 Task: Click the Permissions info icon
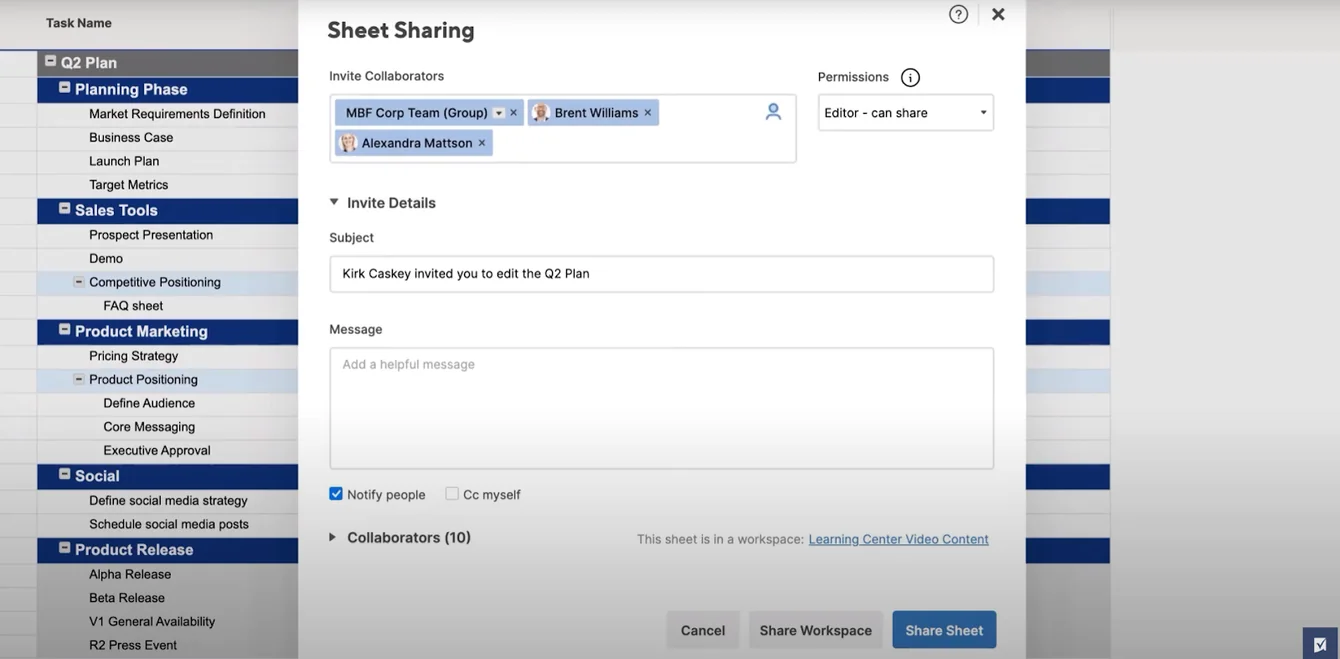910,77
